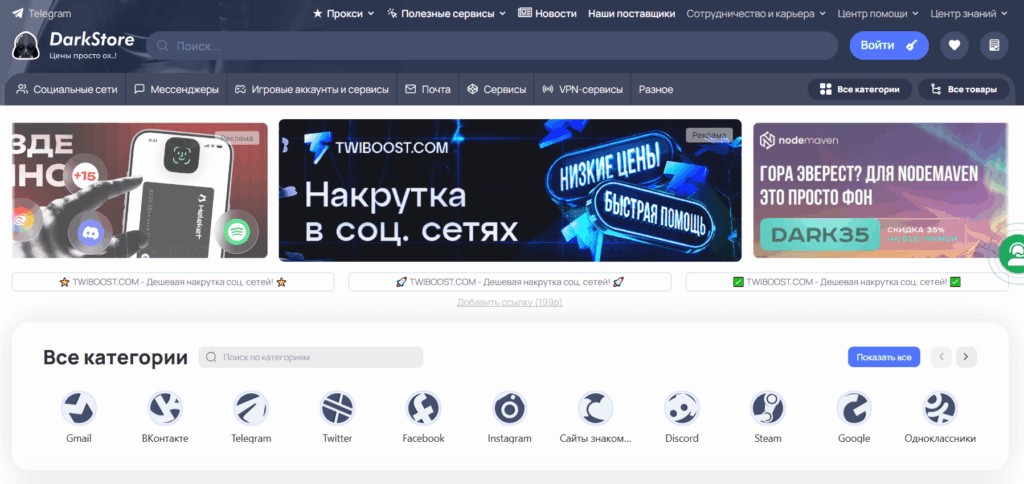Open the Telegram category icon
Viewport: 1024px width, 484px height.
coord(251,408)
